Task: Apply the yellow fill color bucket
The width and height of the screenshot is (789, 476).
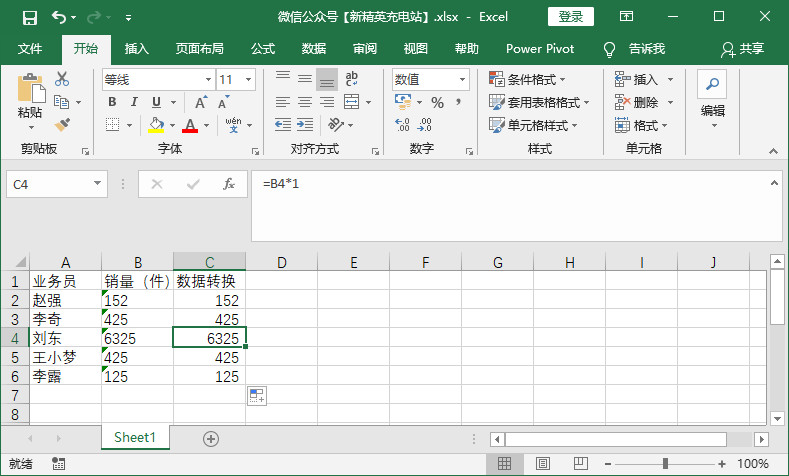Action: (x=156, y=124)
